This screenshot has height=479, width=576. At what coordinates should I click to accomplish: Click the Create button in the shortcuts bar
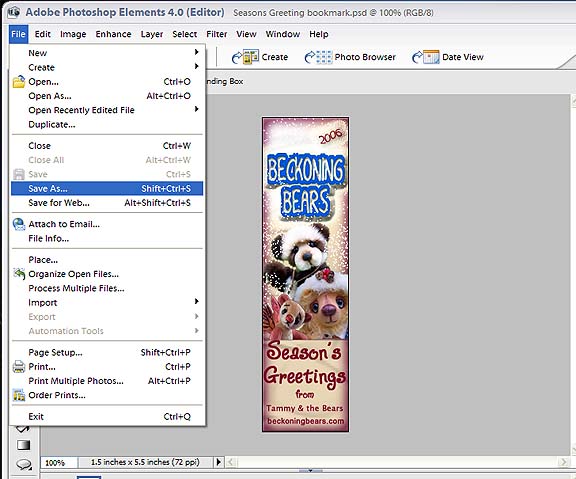pyautogui.click(x=260, y=57)
